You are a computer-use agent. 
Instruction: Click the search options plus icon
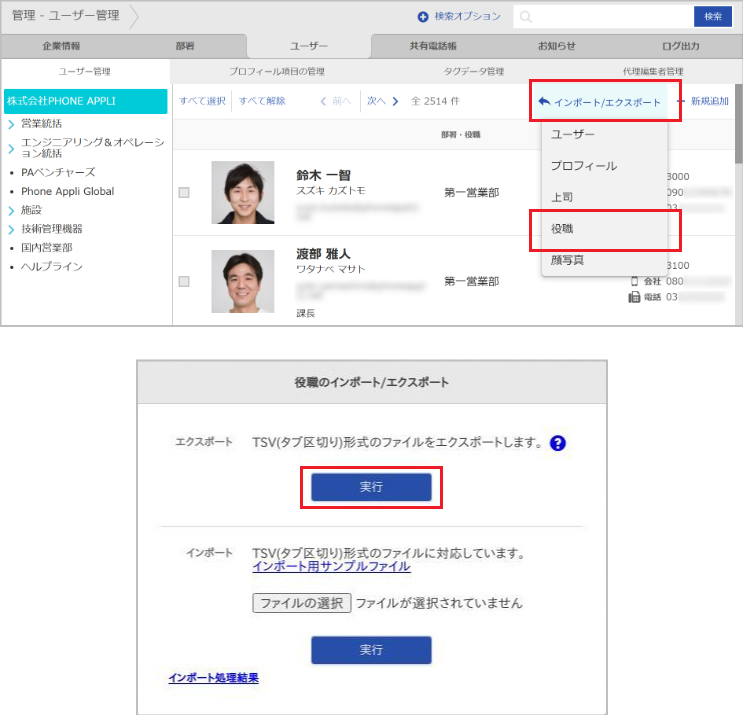423,17
